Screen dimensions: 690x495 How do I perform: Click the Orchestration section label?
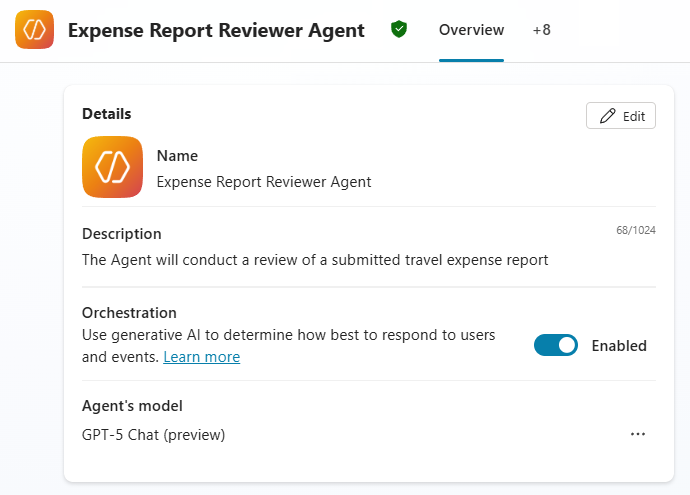129,313
